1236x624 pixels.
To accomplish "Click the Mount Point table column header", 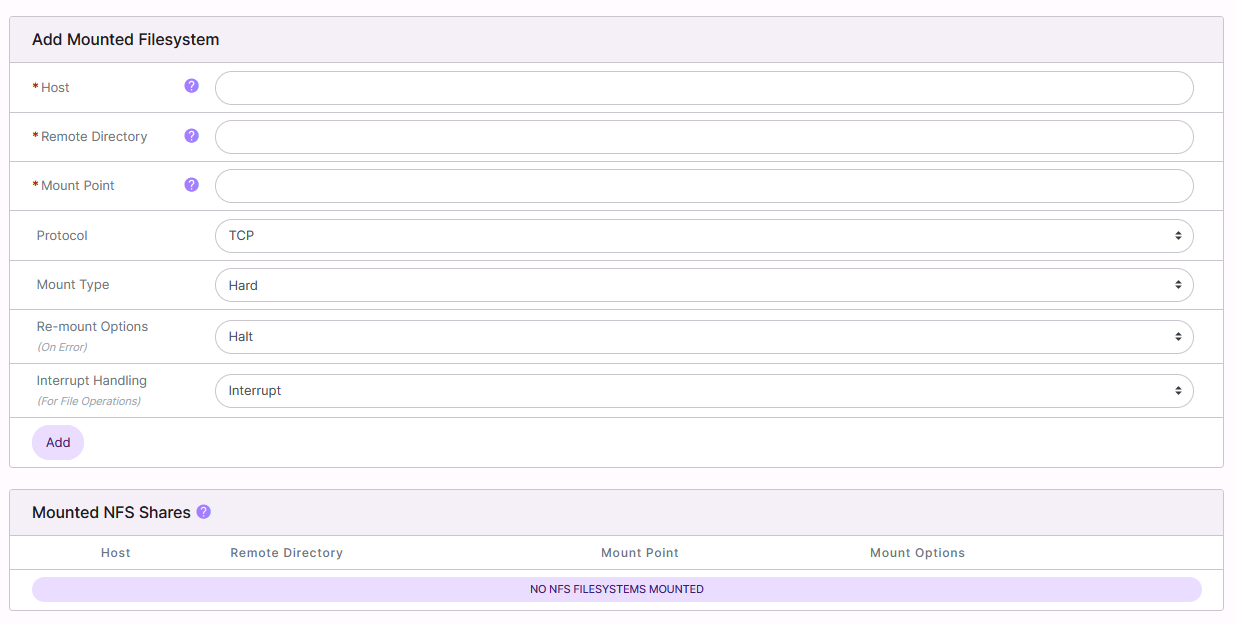I will pos(640,553).
